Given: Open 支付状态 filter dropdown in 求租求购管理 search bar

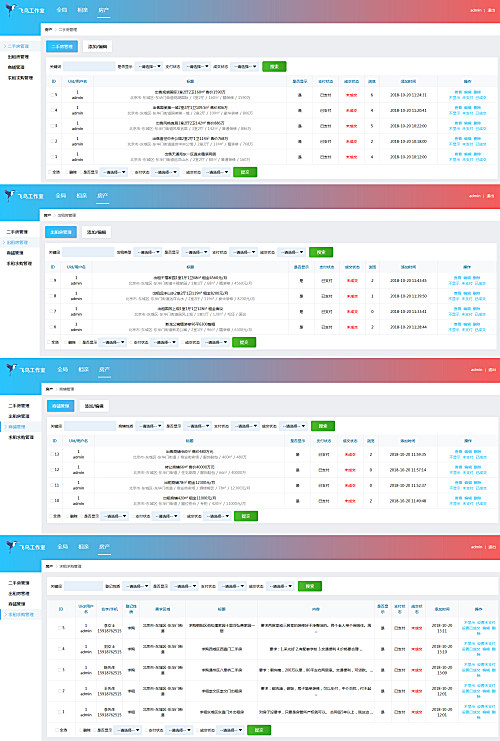Looking at the screenshot, I should (x=233, y=586).
